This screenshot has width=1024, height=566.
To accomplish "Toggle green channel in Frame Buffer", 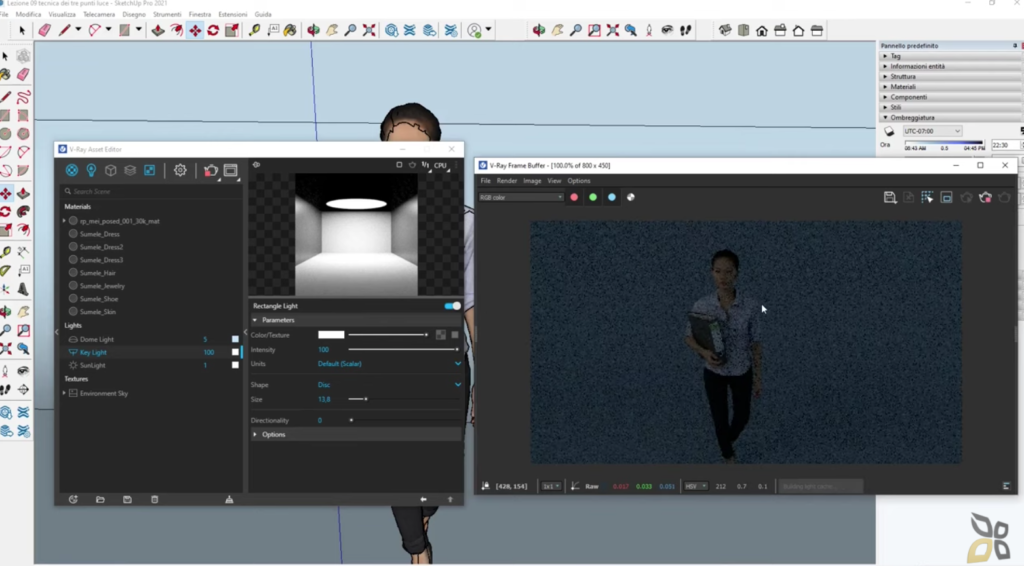I will 593,197.
